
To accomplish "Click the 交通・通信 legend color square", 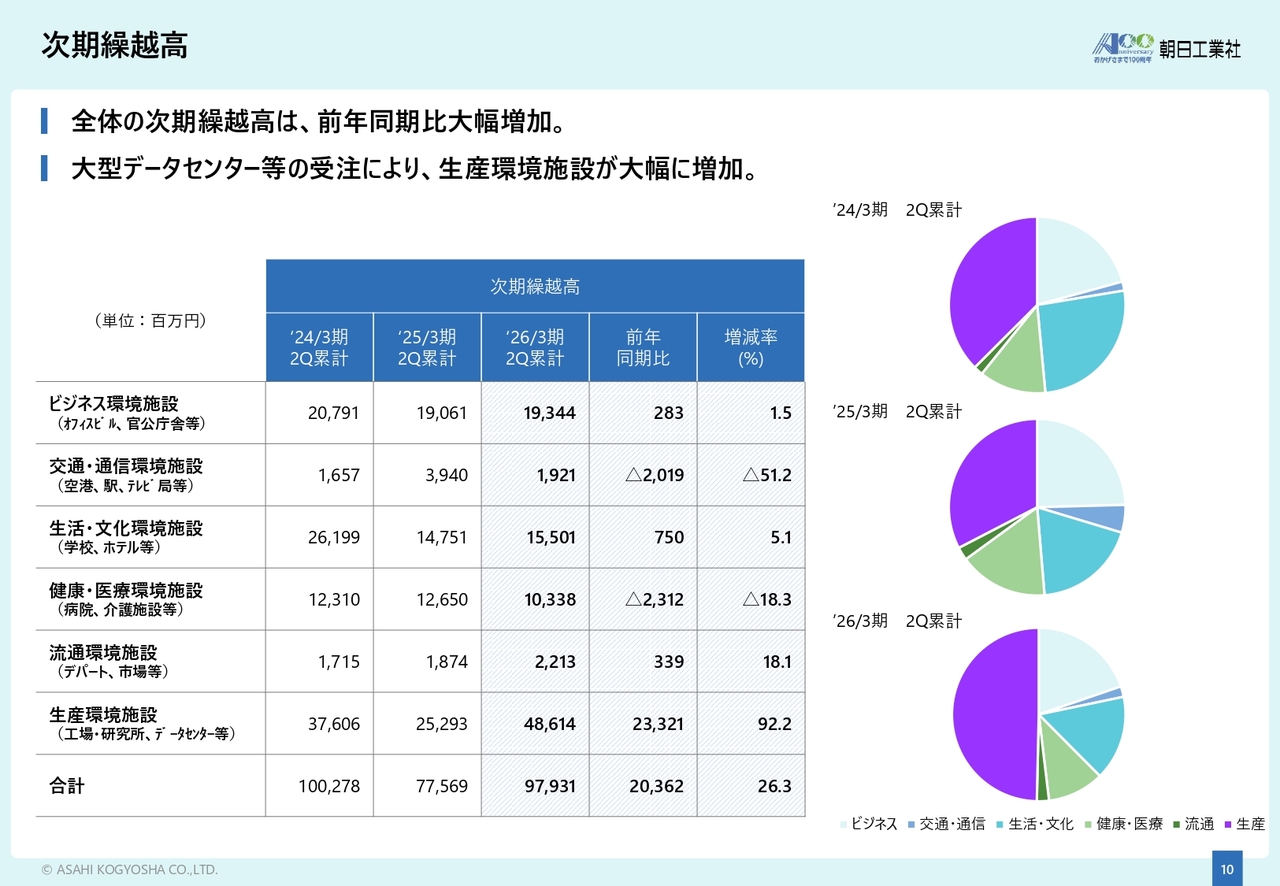I will [x=911, y=825].
